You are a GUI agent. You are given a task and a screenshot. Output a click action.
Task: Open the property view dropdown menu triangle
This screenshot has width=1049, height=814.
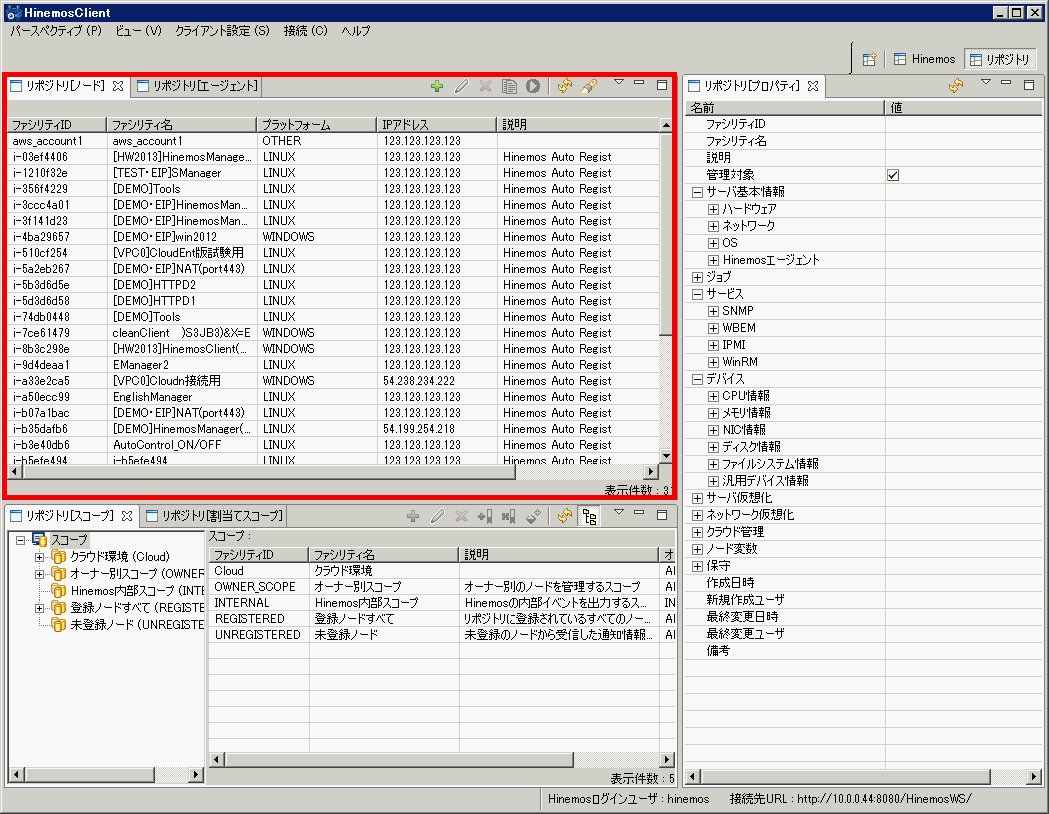985,82
